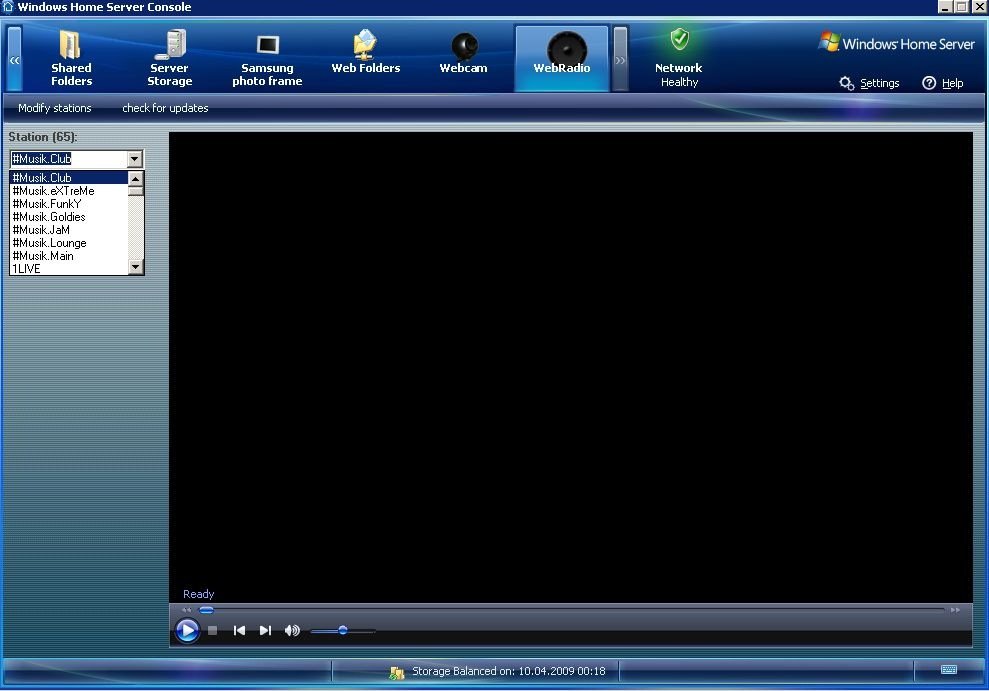Open Help
This screenshot has width=989, height=691.
coord(943,83)
